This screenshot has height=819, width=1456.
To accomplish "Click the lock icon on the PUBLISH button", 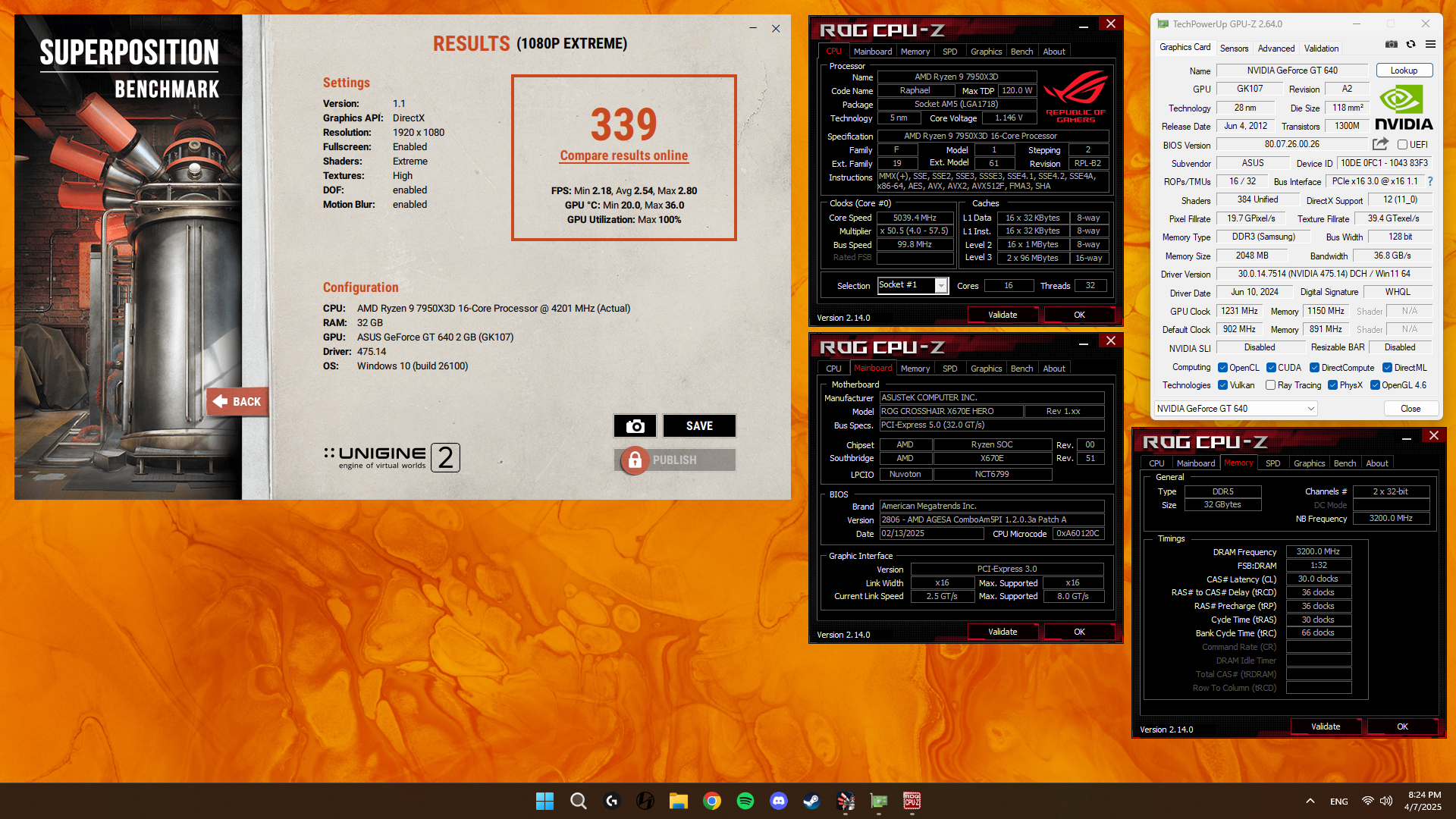I will coord(635,460).
